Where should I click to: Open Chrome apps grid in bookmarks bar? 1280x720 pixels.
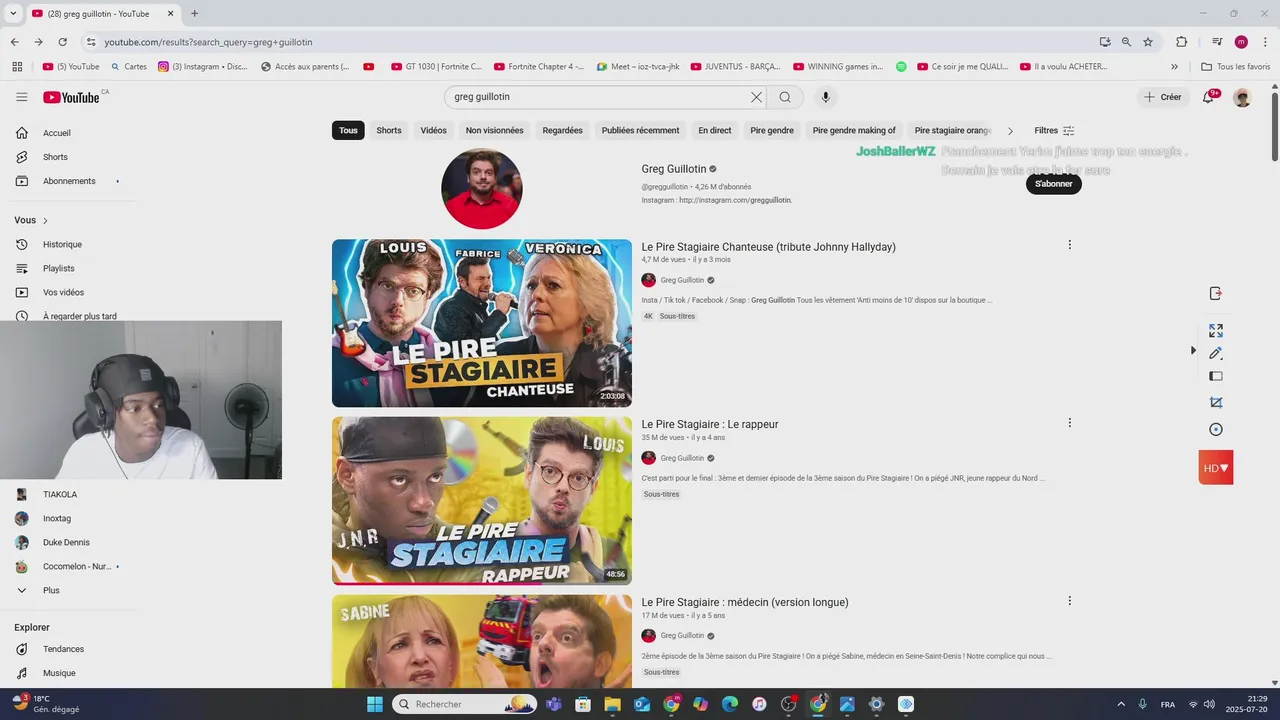(17, 67)
